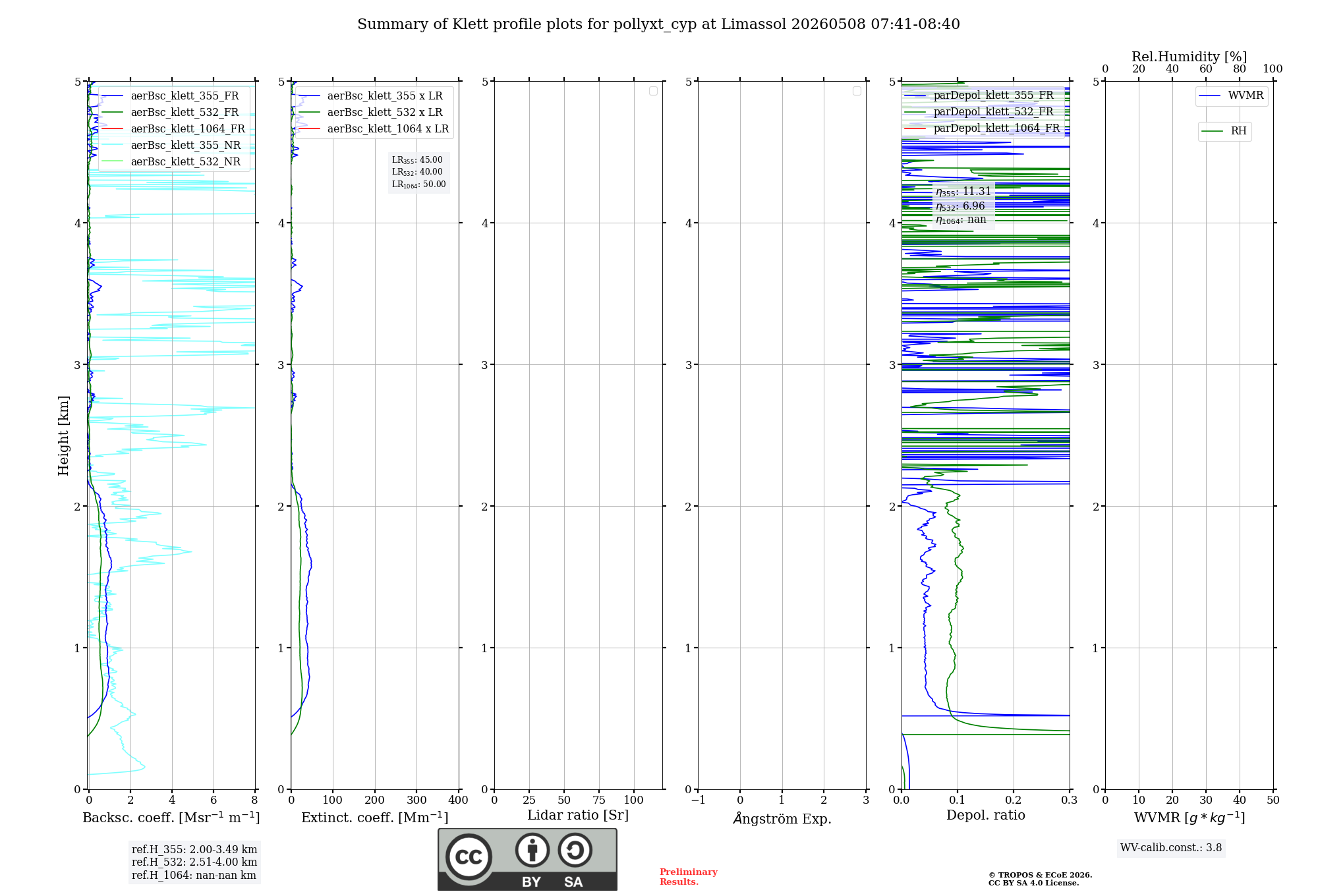Click ref.H_1064: nan-nan km text
This screenshot has height=896, width=1318.
(x=194, y=876)
